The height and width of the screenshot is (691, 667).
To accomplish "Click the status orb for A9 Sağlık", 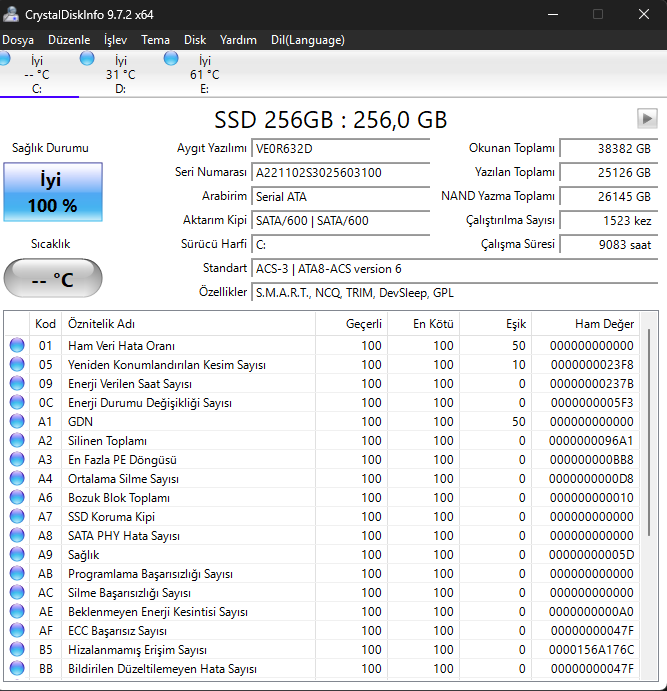I will (x=17, y=554).
